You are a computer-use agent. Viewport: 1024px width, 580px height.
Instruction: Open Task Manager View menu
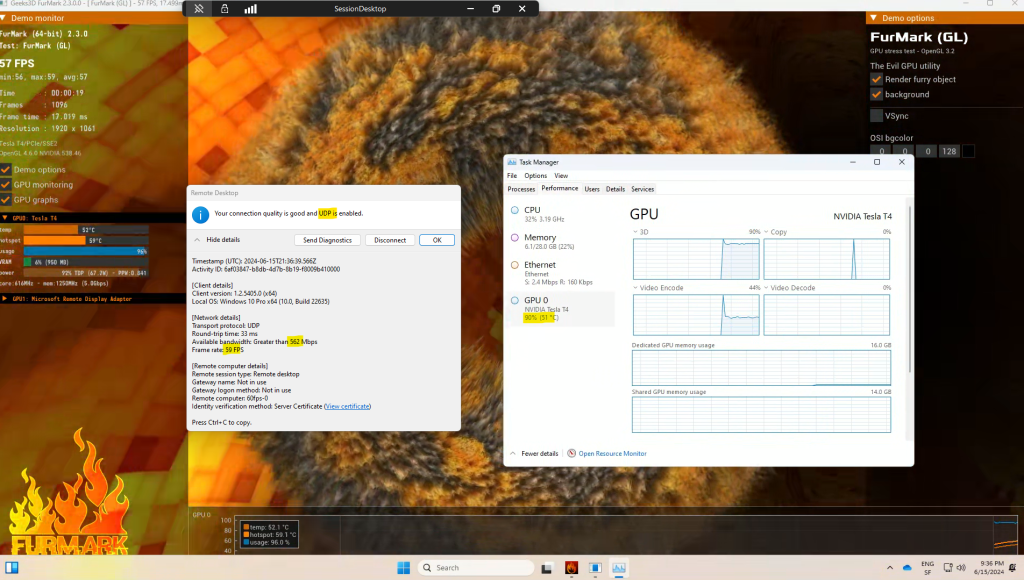[561, 176]
